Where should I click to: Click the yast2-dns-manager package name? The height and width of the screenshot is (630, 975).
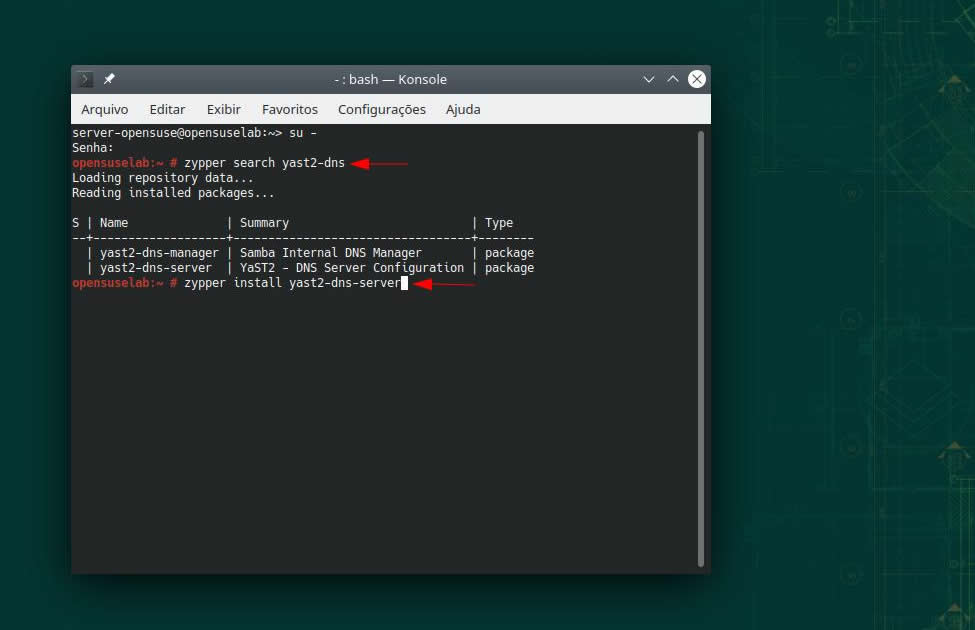[x=158, y=253]
